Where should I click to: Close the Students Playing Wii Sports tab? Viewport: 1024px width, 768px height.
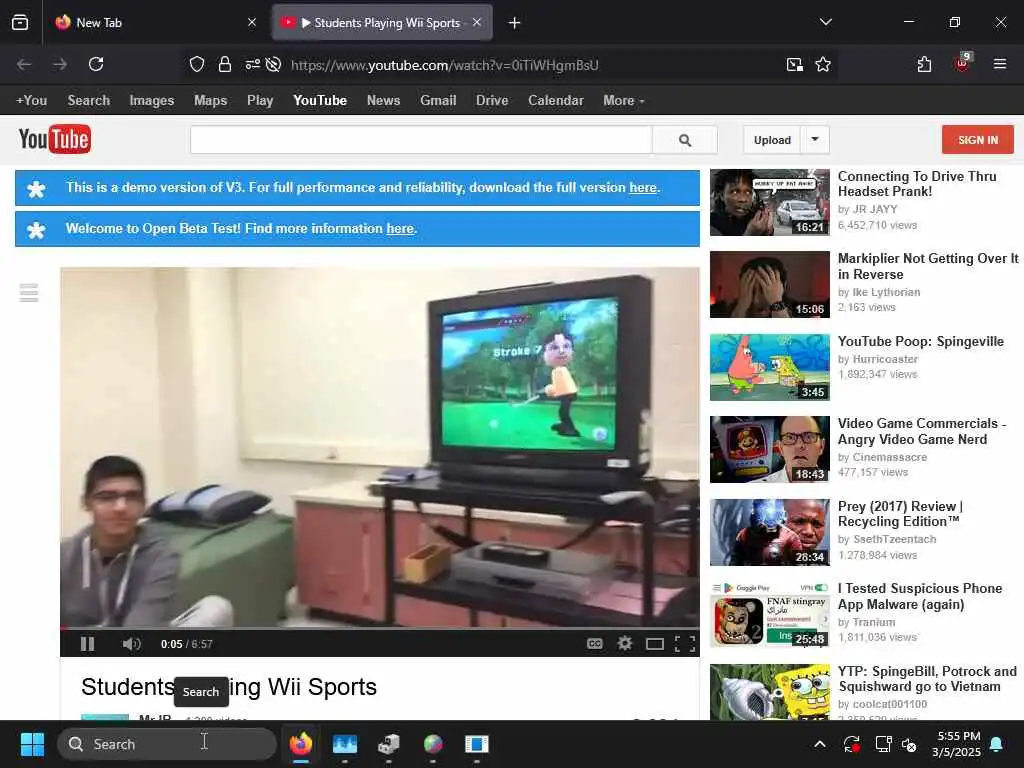coord(477,22)
